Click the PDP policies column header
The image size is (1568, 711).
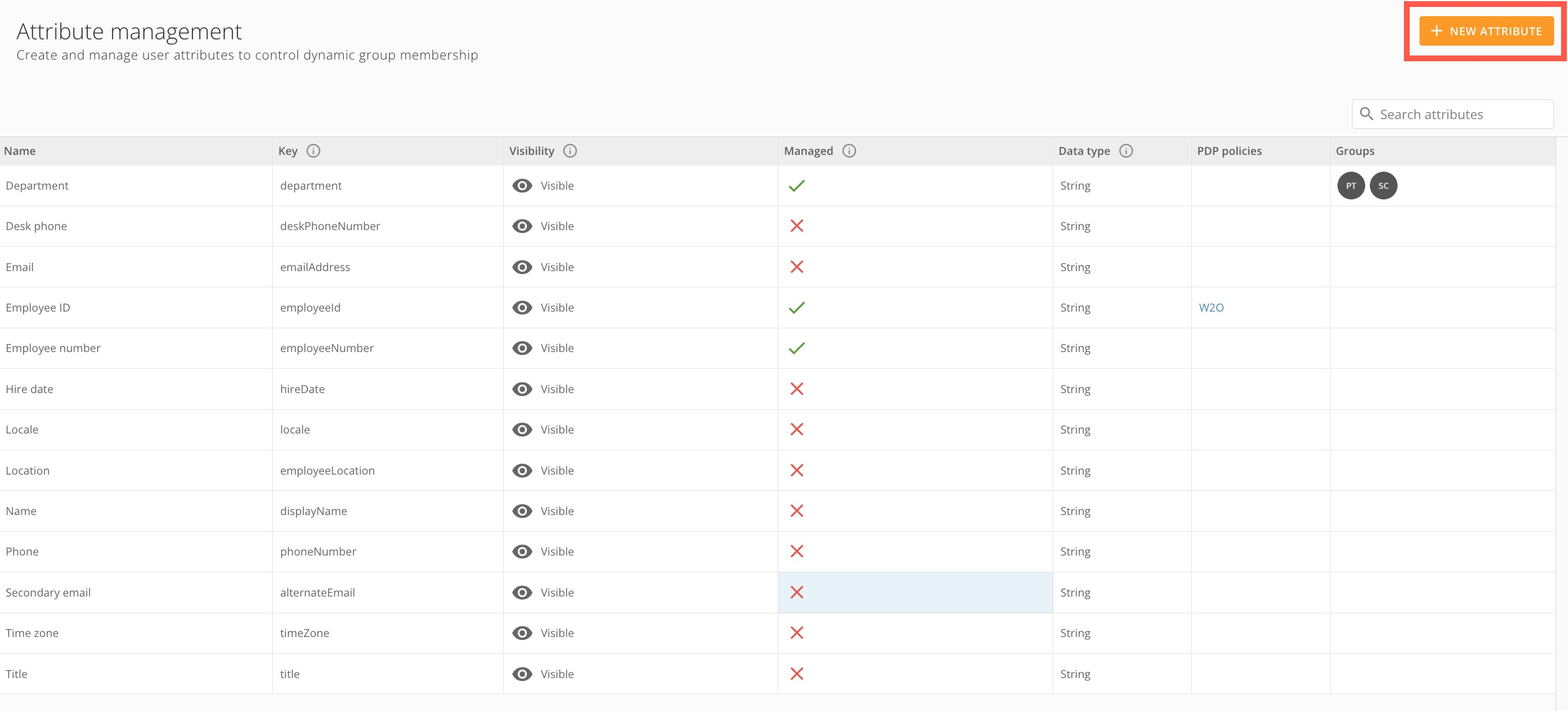click(x=1229, y=150)
